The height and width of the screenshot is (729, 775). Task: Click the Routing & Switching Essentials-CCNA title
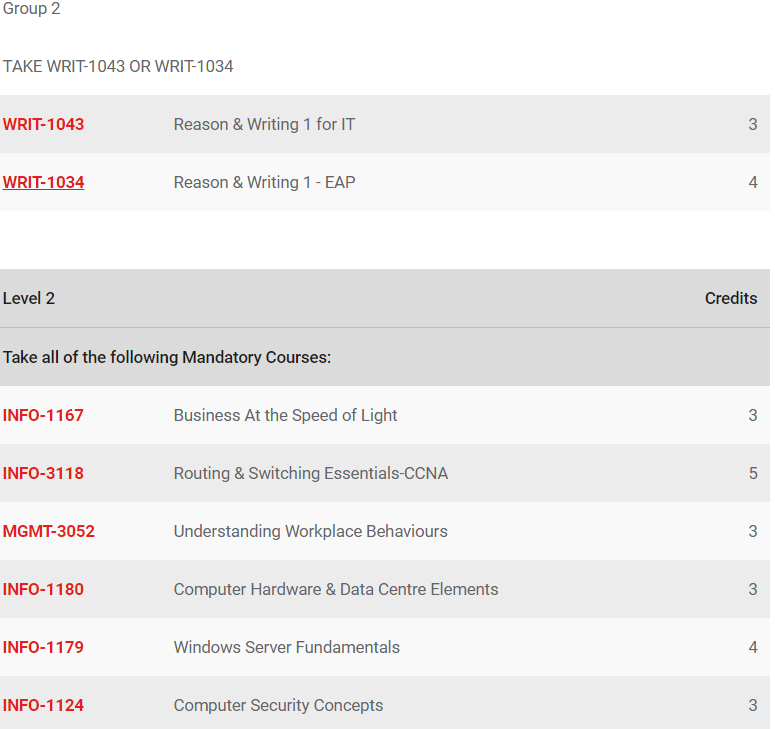click(311, 473)
